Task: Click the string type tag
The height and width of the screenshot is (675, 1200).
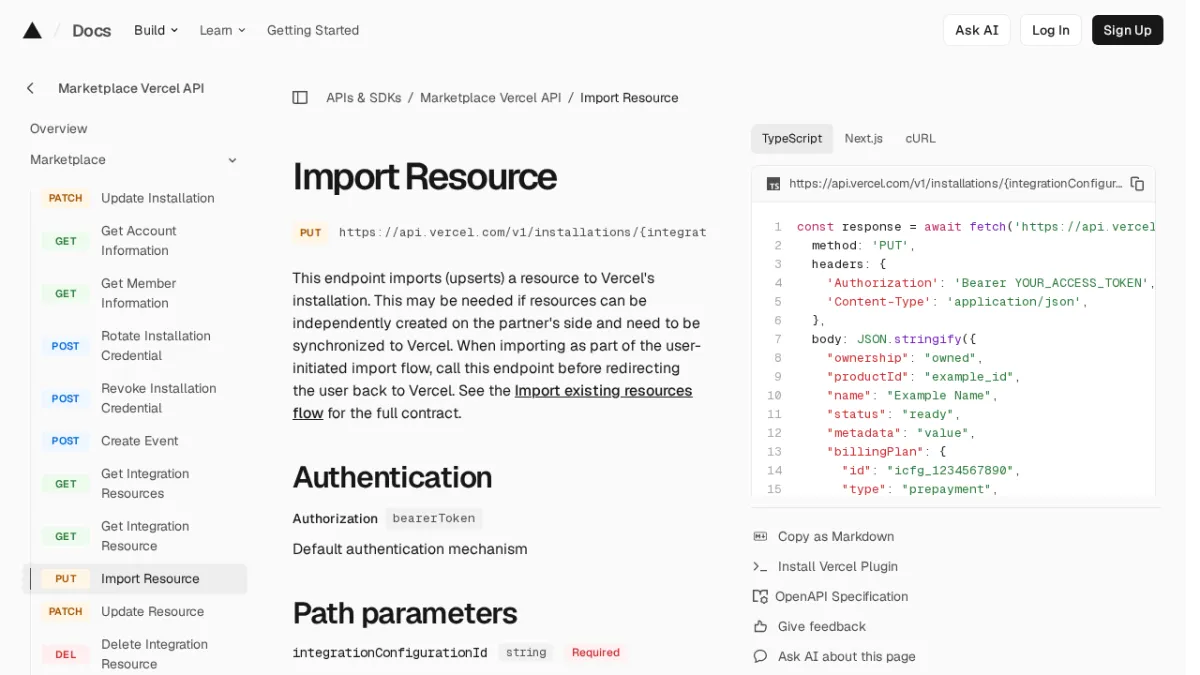Action: click(x=526, y=653)
